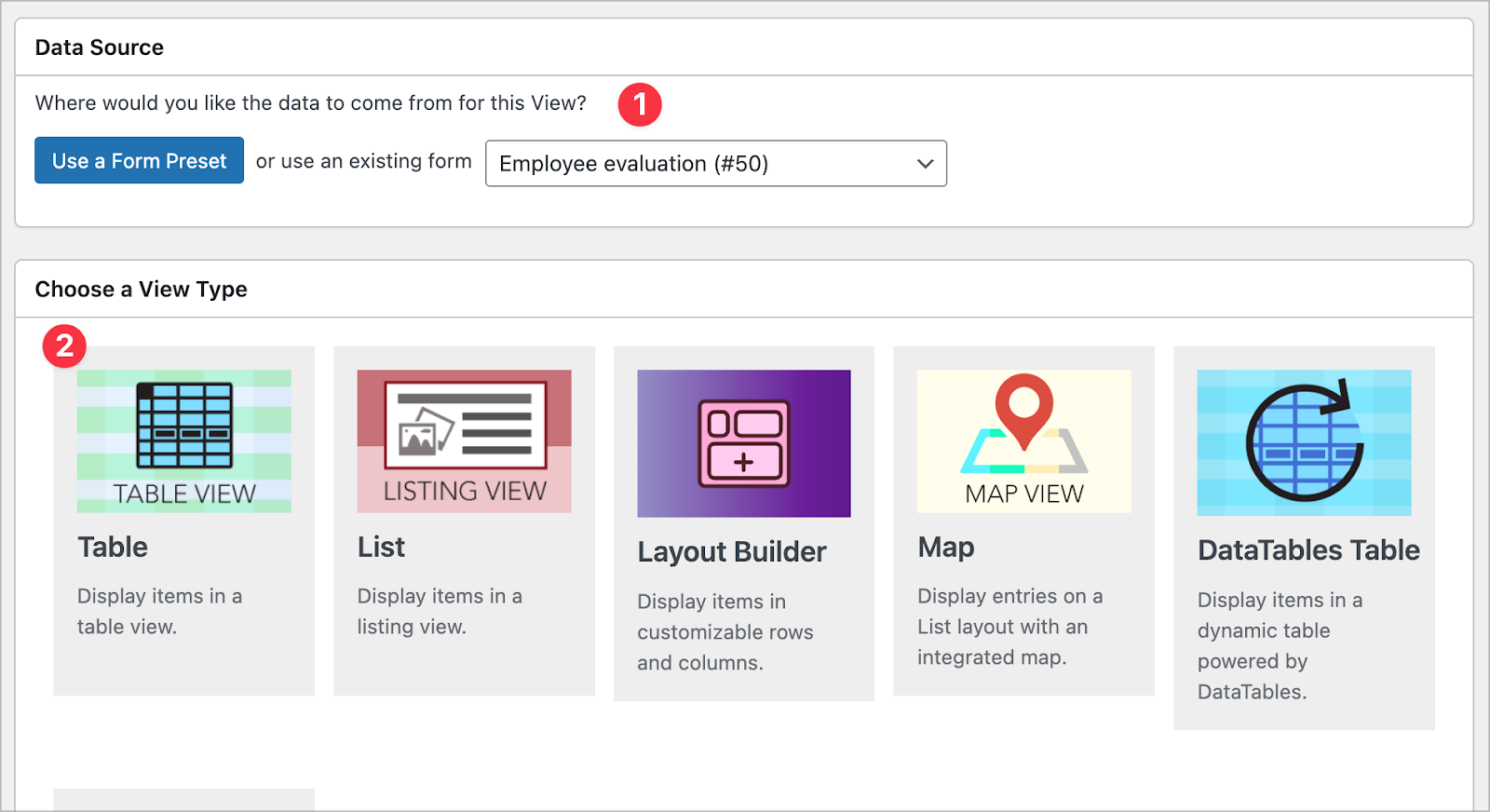
Task: Select the Layout Builder title
Action: pyautogui.click(x=732, y=551)
